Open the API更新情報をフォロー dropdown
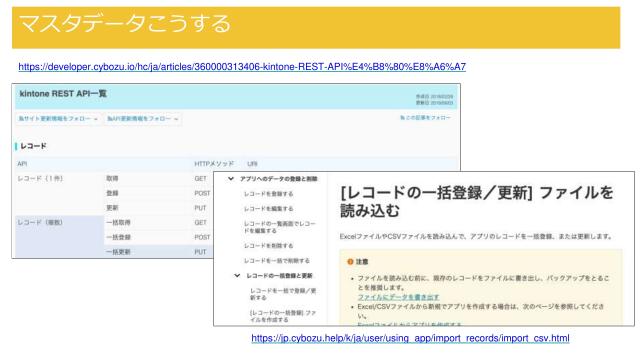The height and width of the screenshot is (360, 640). tap(143, 118)
